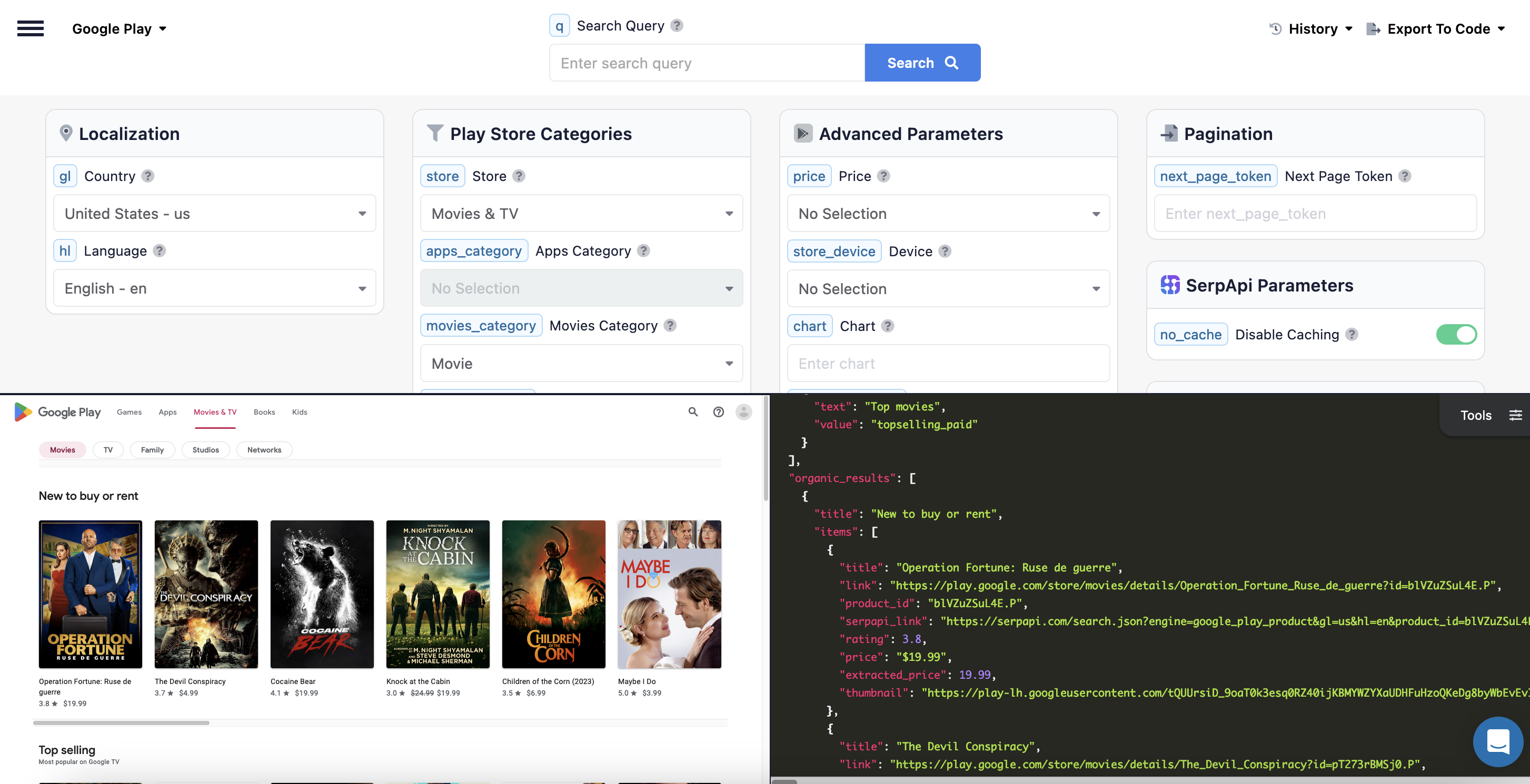Click the Tools panel sliders icon
The width and height of the screenshot is (1530, 784).
point(1516,415)
